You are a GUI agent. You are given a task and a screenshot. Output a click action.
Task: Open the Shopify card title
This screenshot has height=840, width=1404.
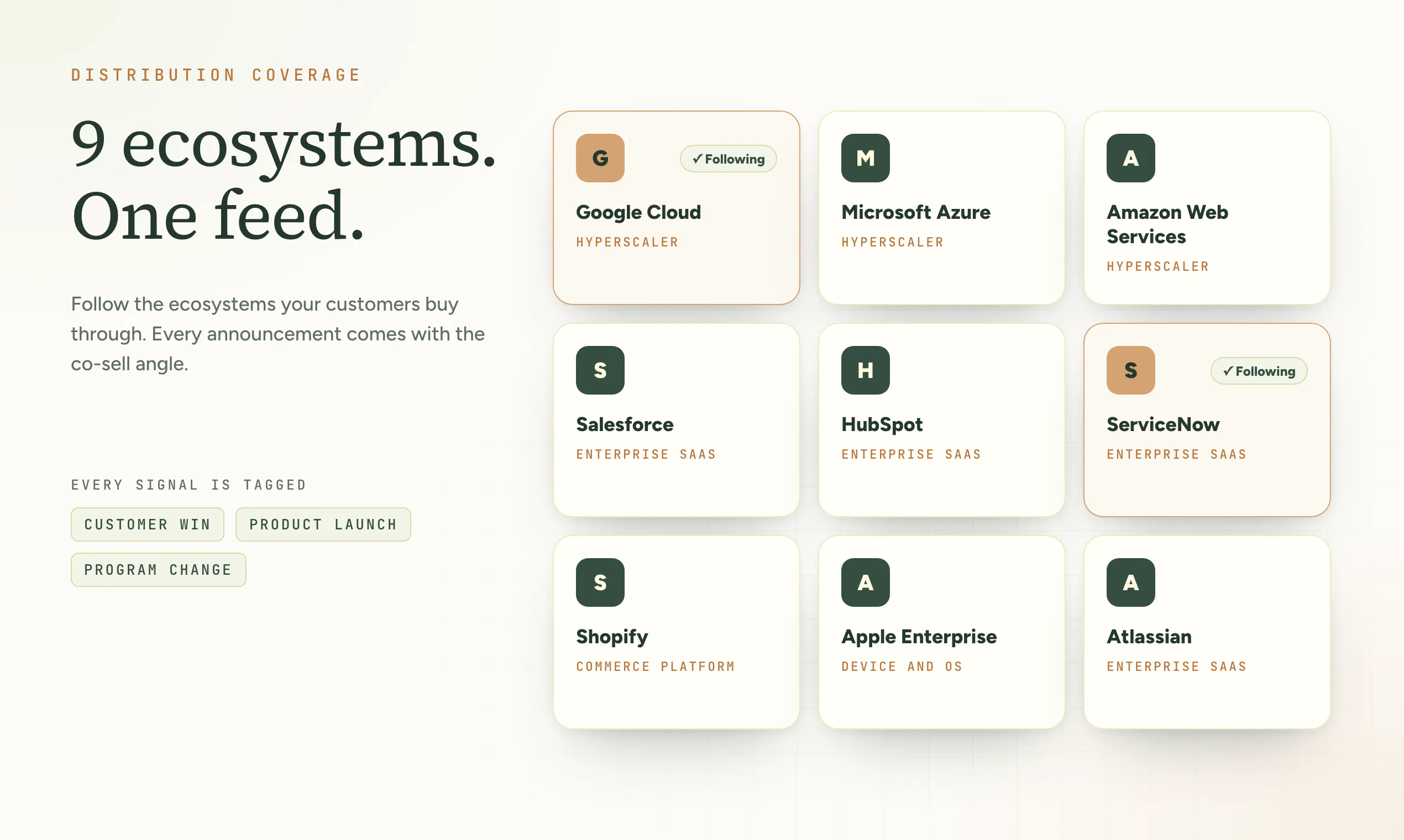click(612, 637)
